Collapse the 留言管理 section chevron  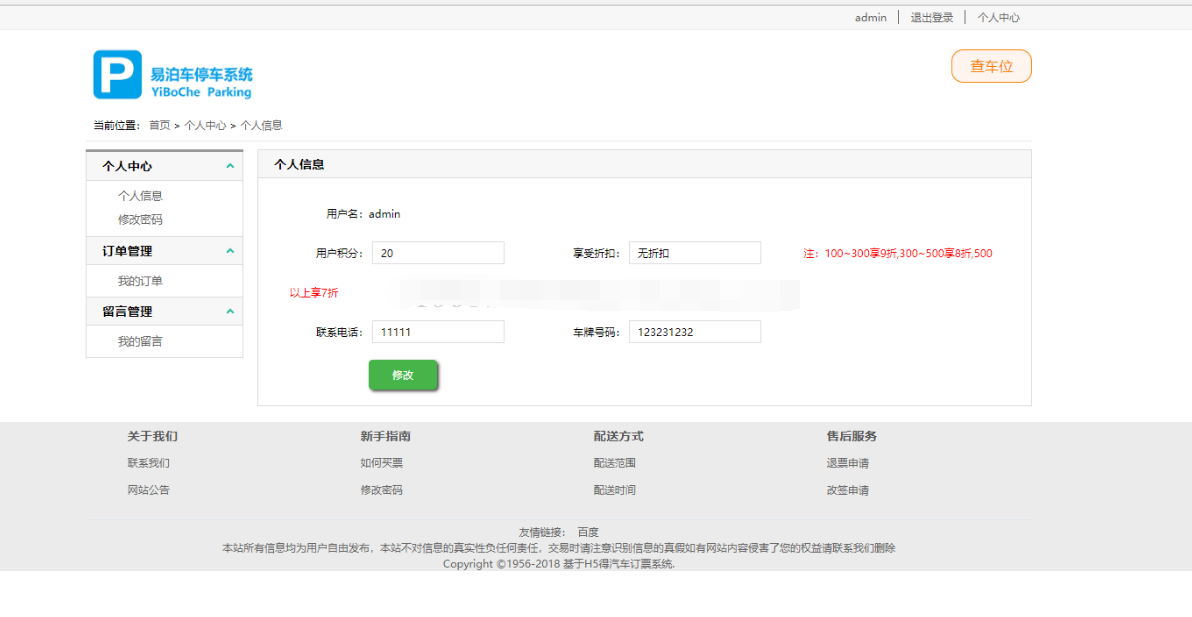click(230, 312)
